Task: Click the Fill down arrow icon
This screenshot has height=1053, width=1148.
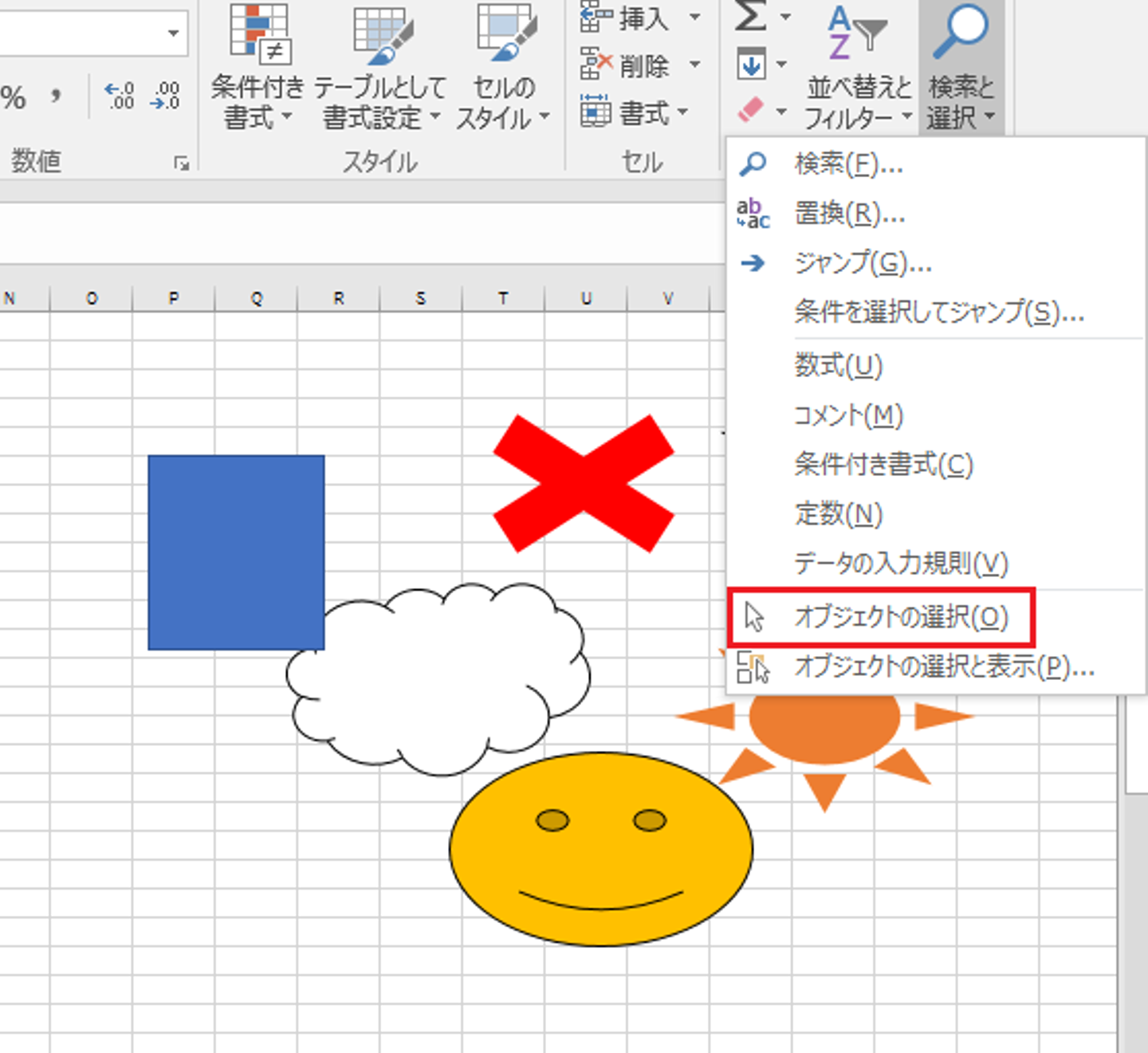Action: tap(751, 65)
